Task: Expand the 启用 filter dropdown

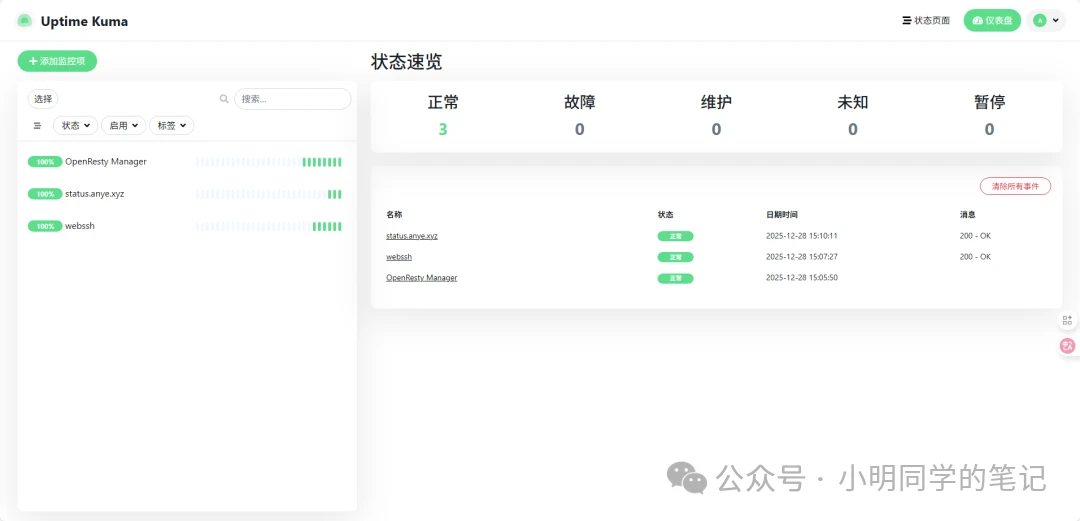Action: click(123, 125)
